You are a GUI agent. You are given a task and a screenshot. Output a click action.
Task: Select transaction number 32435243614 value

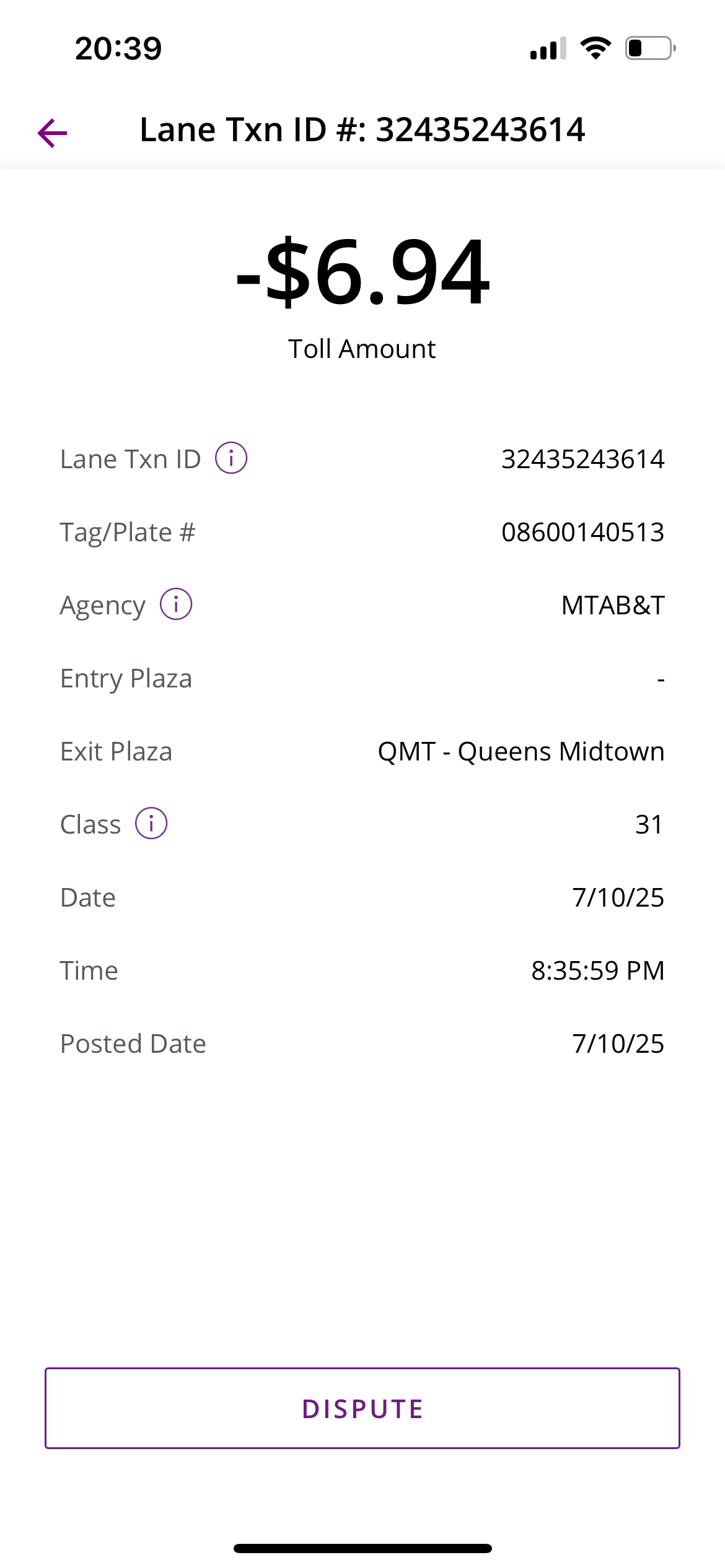click(582, 460)
